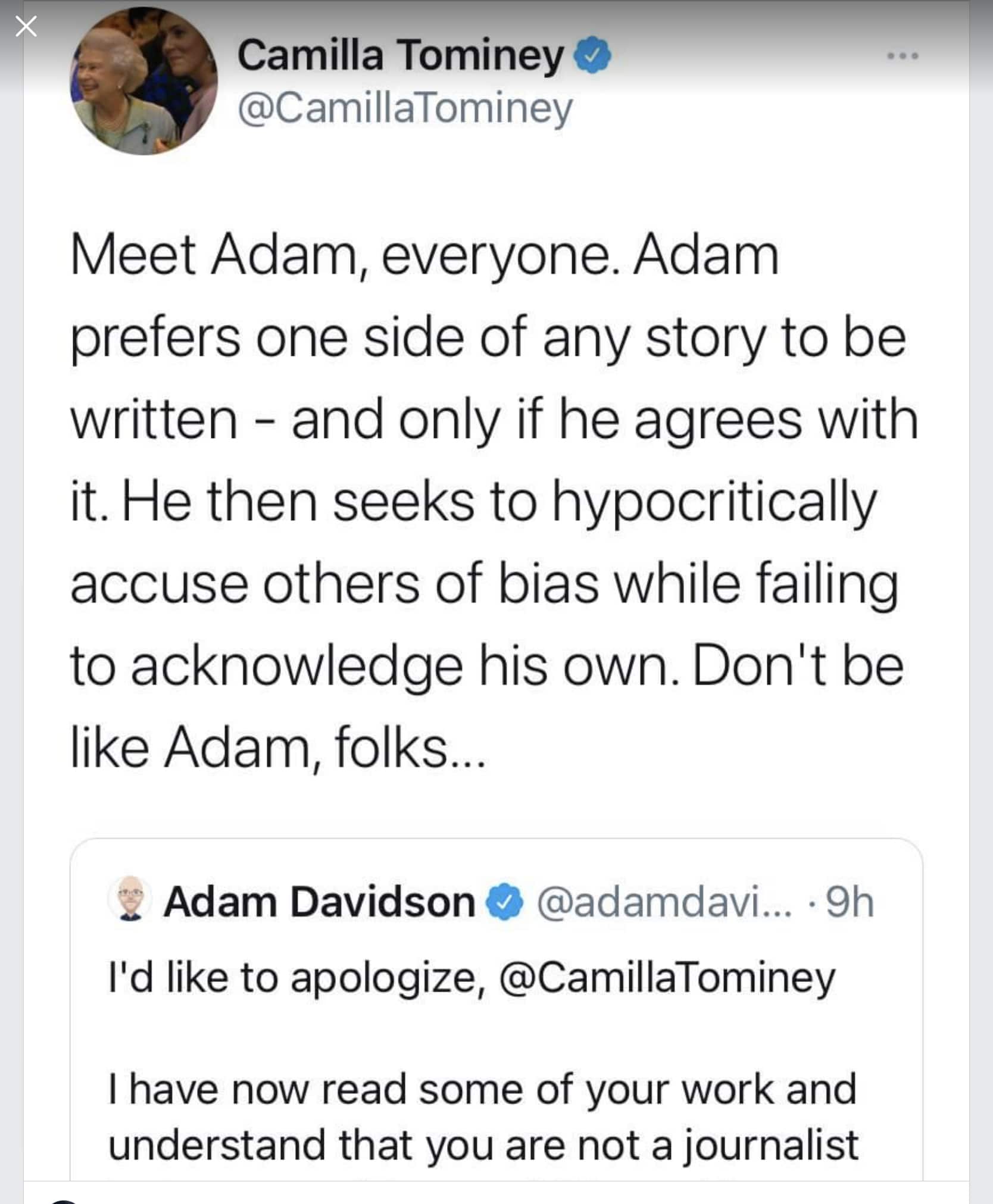Click Camilla Tominey's round profile photo
This screenshot has width=993, height=1204.
(x=143, y=82)
